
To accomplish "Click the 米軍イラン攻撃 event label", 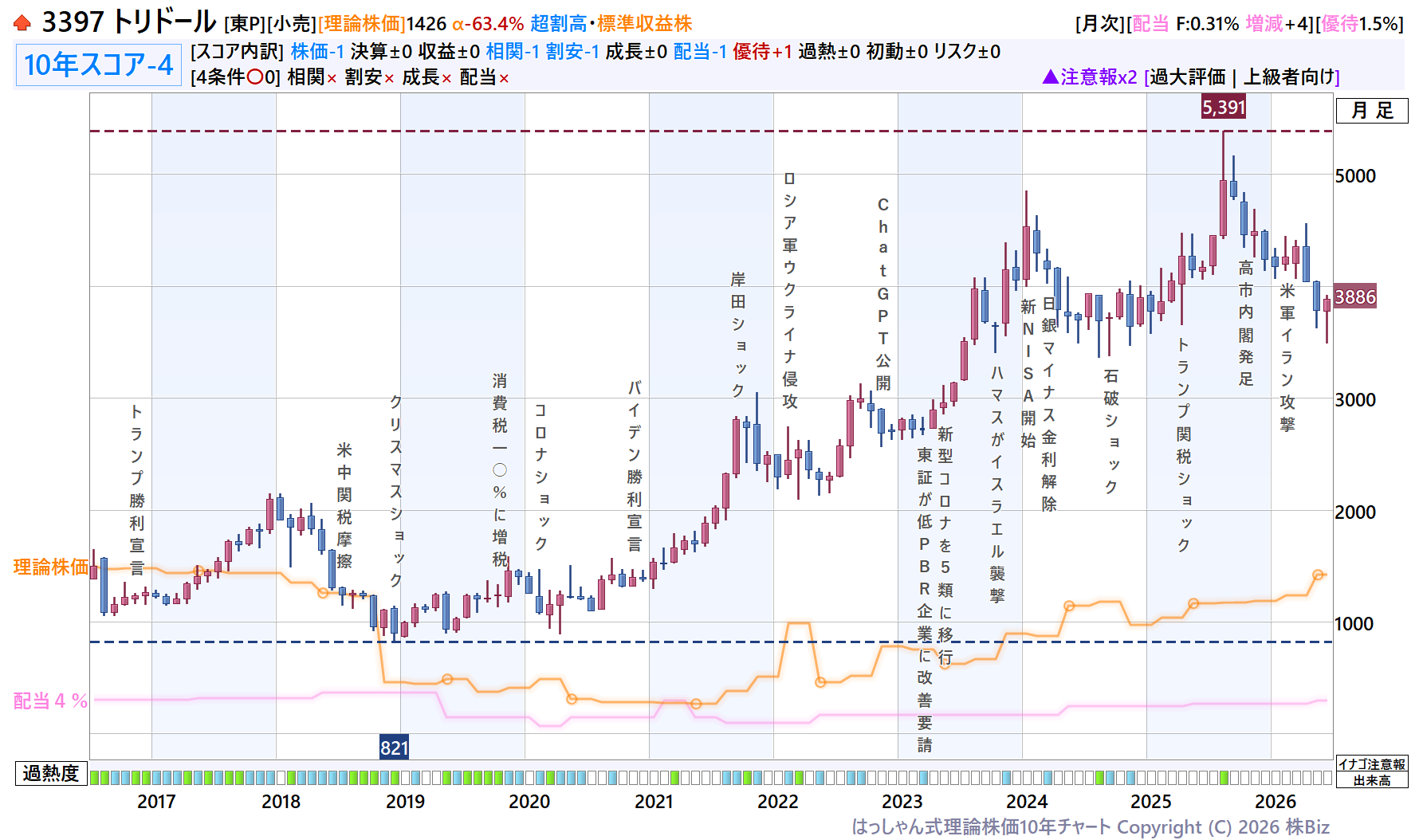I will click(x=1287, y=357).
